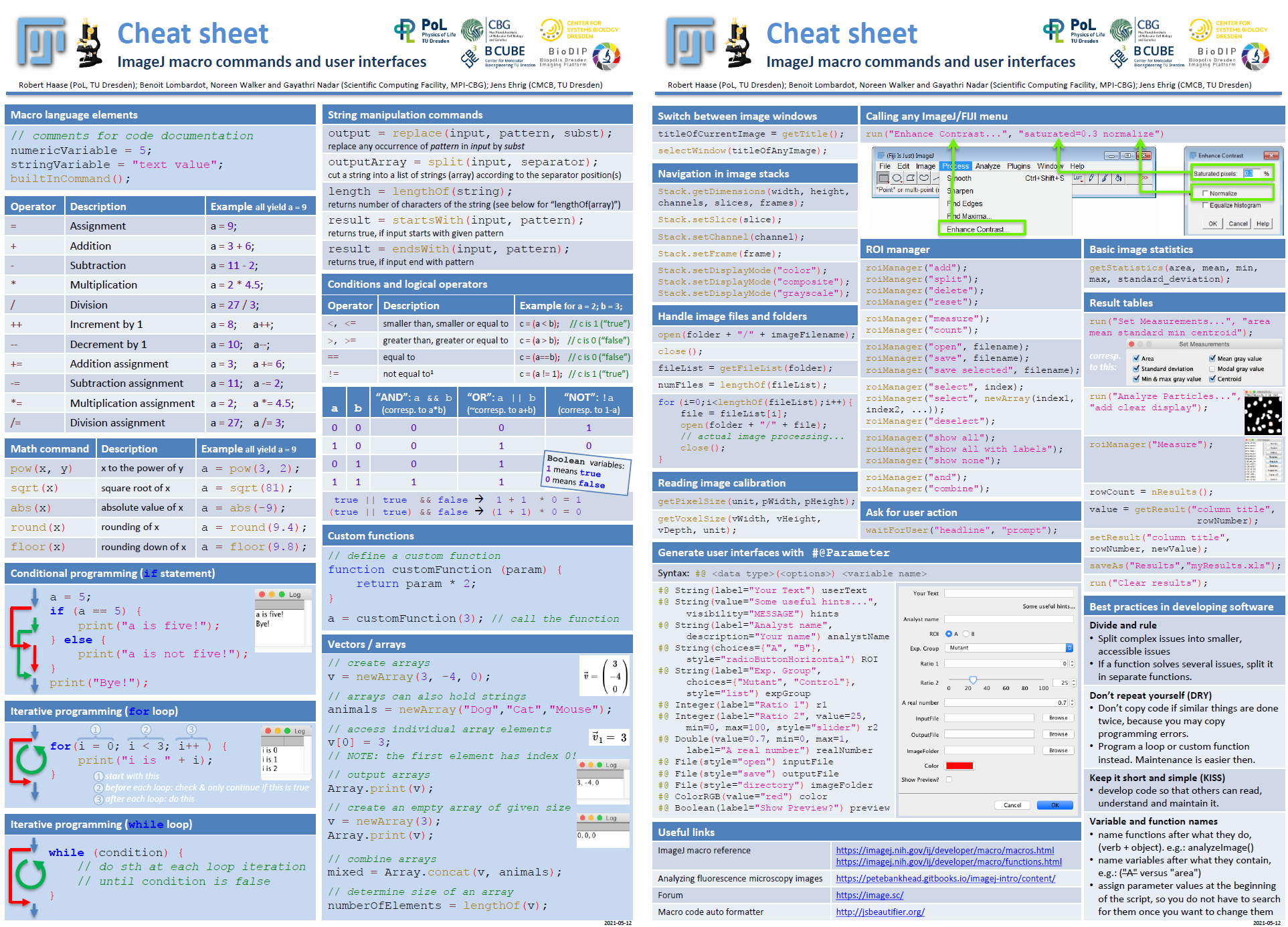
Task: Select the Oval selection tool
Action: pyautogui.click(x=897, y=178)
